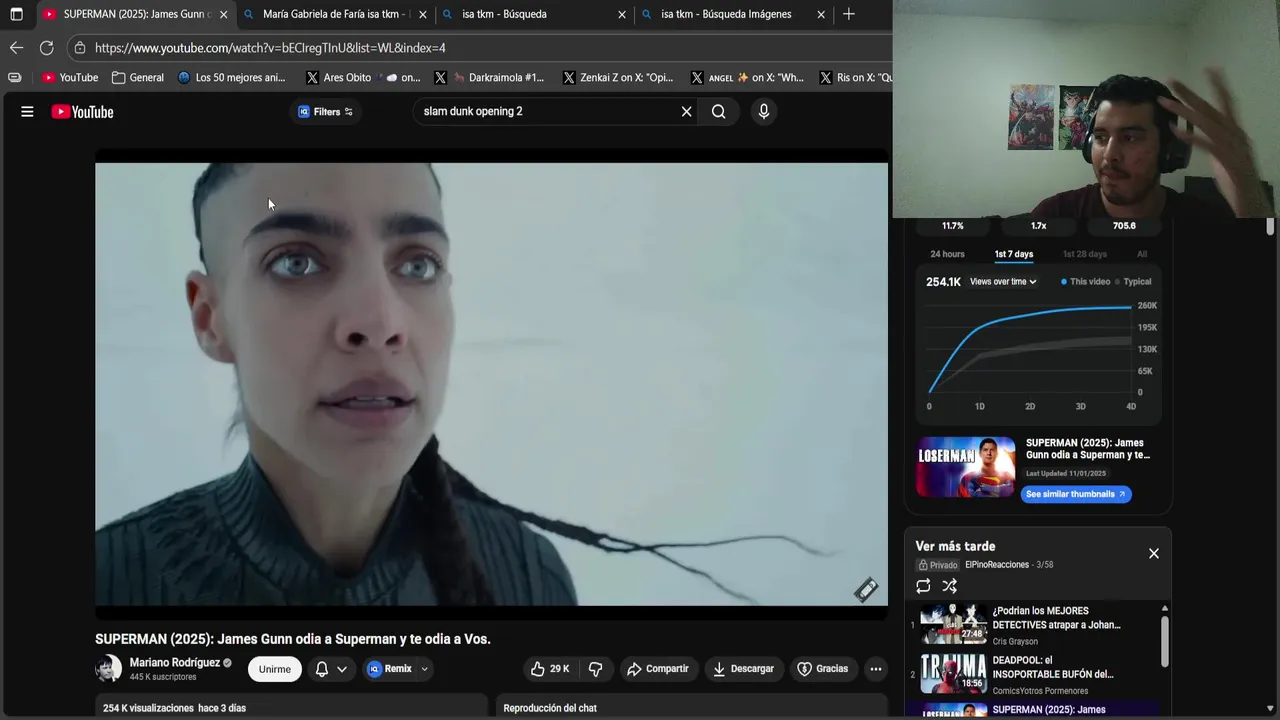The width and height of the screenshot is (1280, 720).
Task: Open the YouTube bookmark
Action: click(70, 77)
